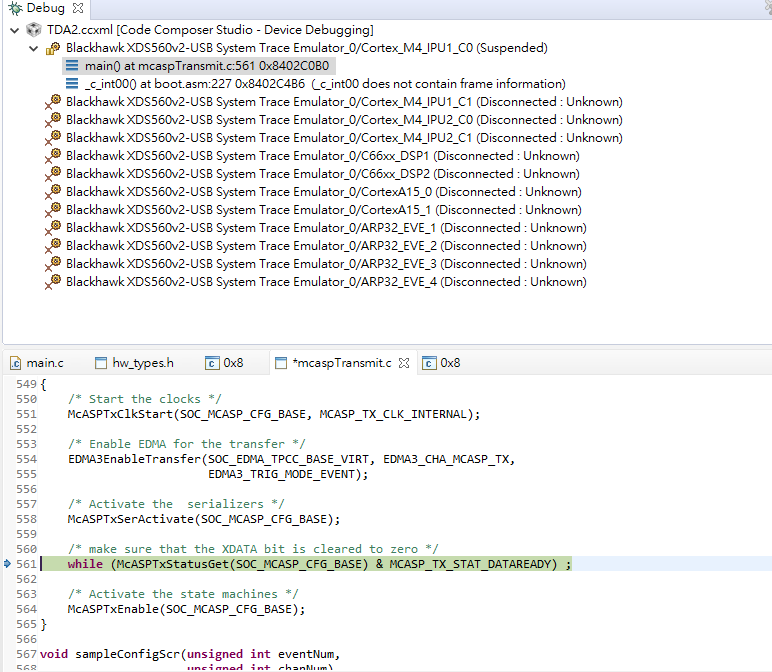Close the Debug view tab
This screenshot has height=672, width=772.
(78, 8)
